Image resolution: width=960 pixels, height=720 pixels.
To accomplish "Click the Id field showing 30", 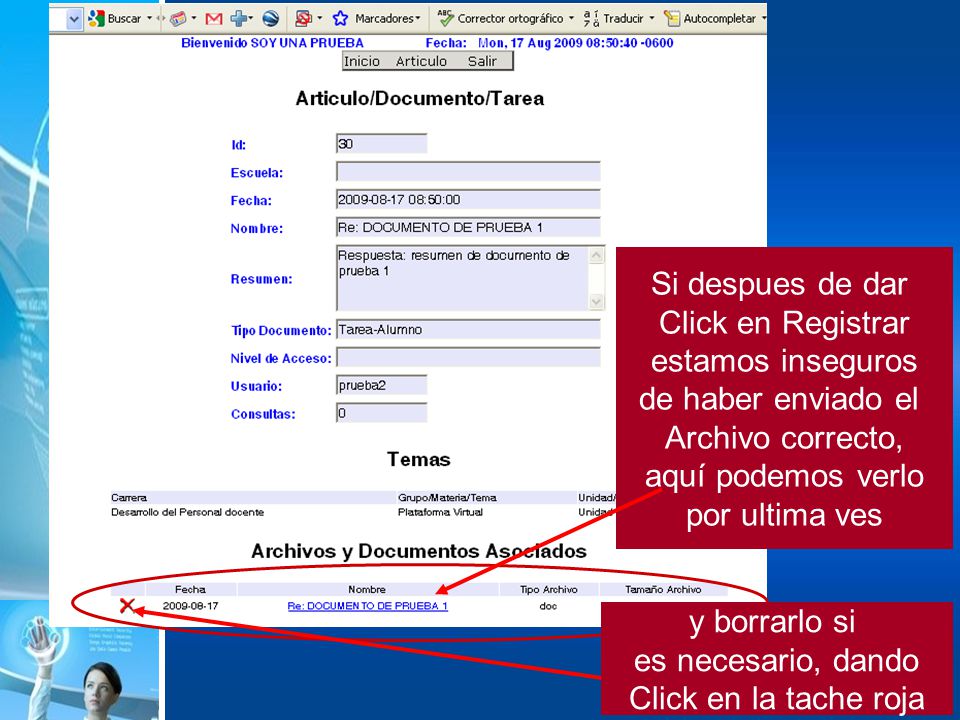I will pos(381,144).
